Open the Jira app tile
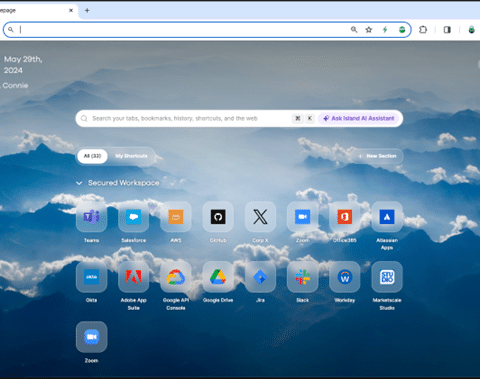 pos(260,277)
